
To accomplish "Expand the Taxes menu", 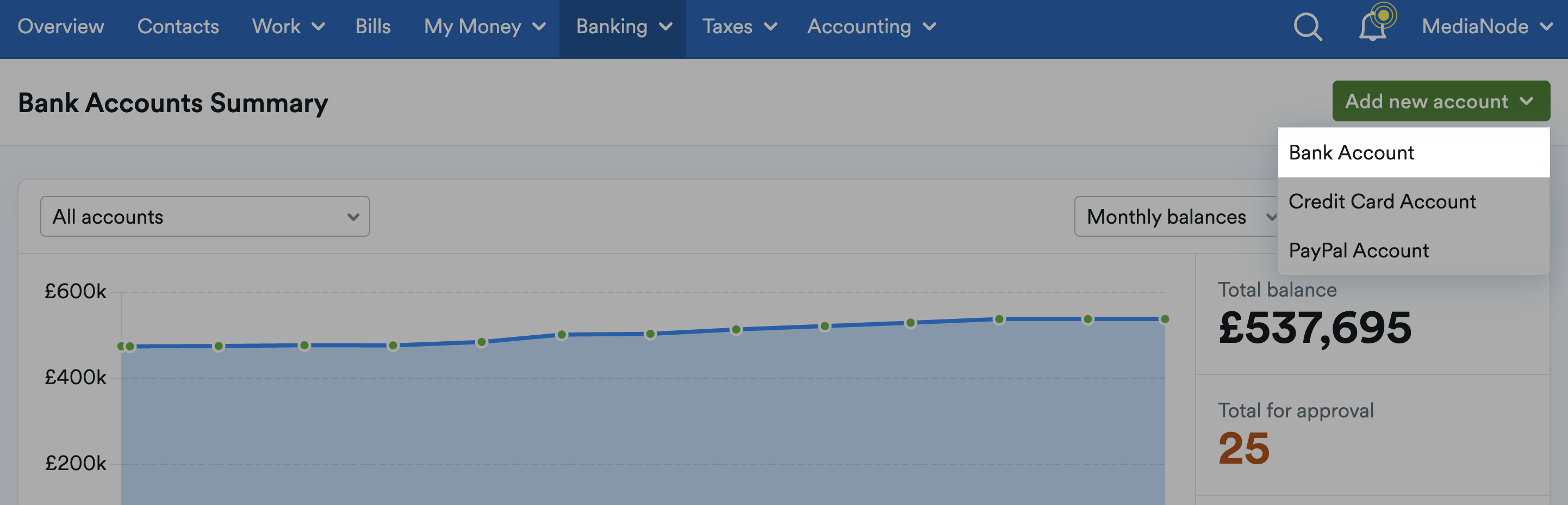I will point(739,27).
